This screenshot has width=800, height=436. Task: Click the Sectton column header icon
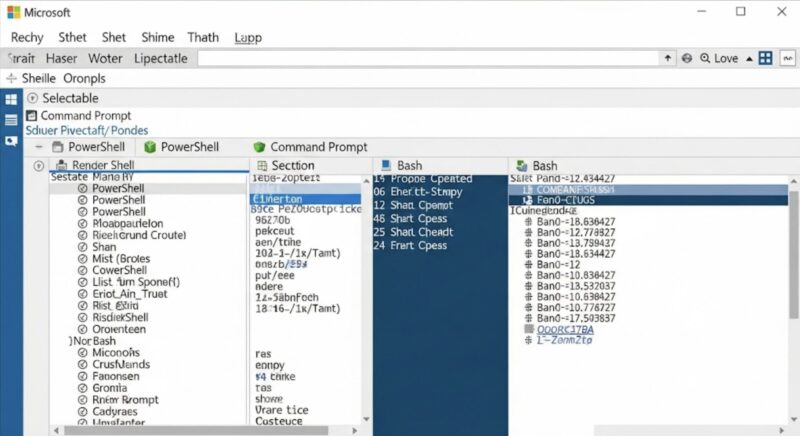pos(262,165)
